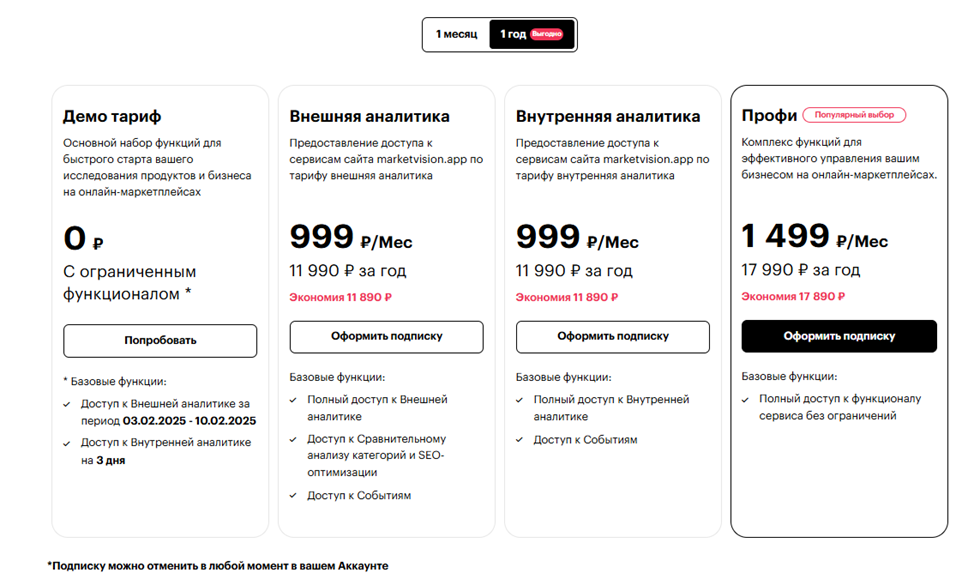This screenshot has height=585, width=974.
Task: Click the Популярный выбор badge
Action: click(x=854, y=115)
